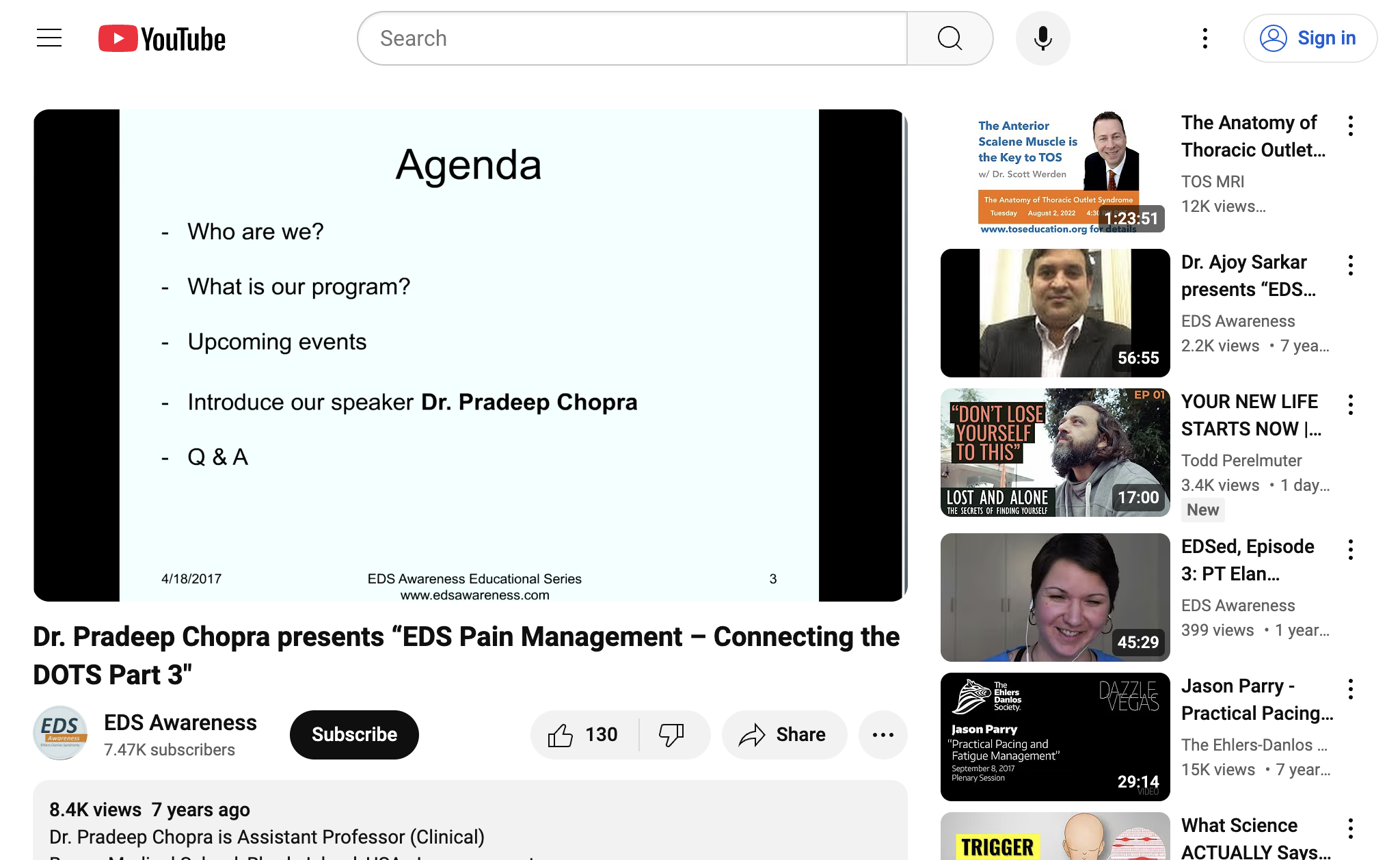Open 'Dr. Ajoy Sarkar presents EDS' title
This screenshot has height=860, width=1400.
1248,276
